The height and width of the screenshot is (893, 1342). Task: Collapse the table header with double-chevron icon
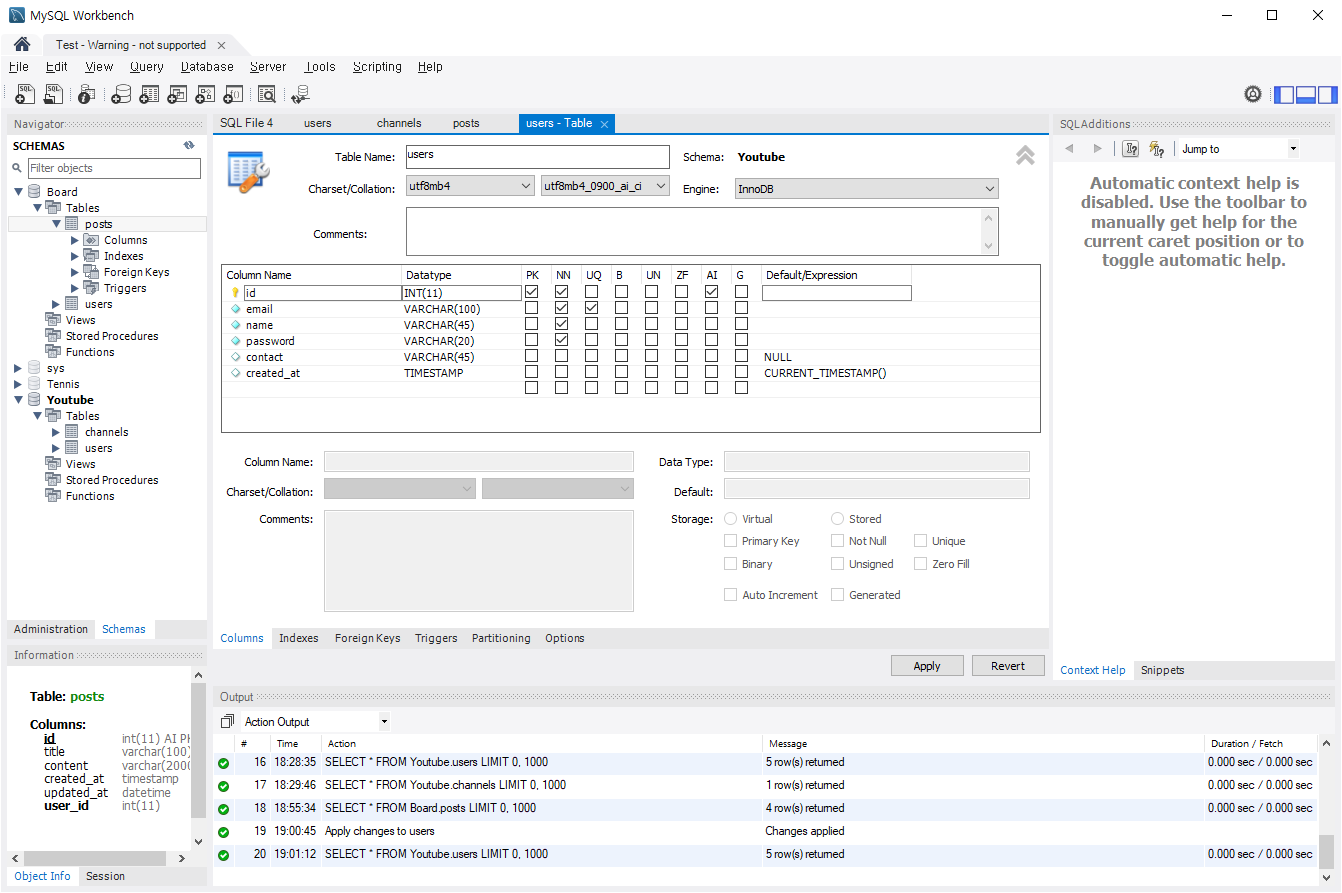coord(1025,155)
